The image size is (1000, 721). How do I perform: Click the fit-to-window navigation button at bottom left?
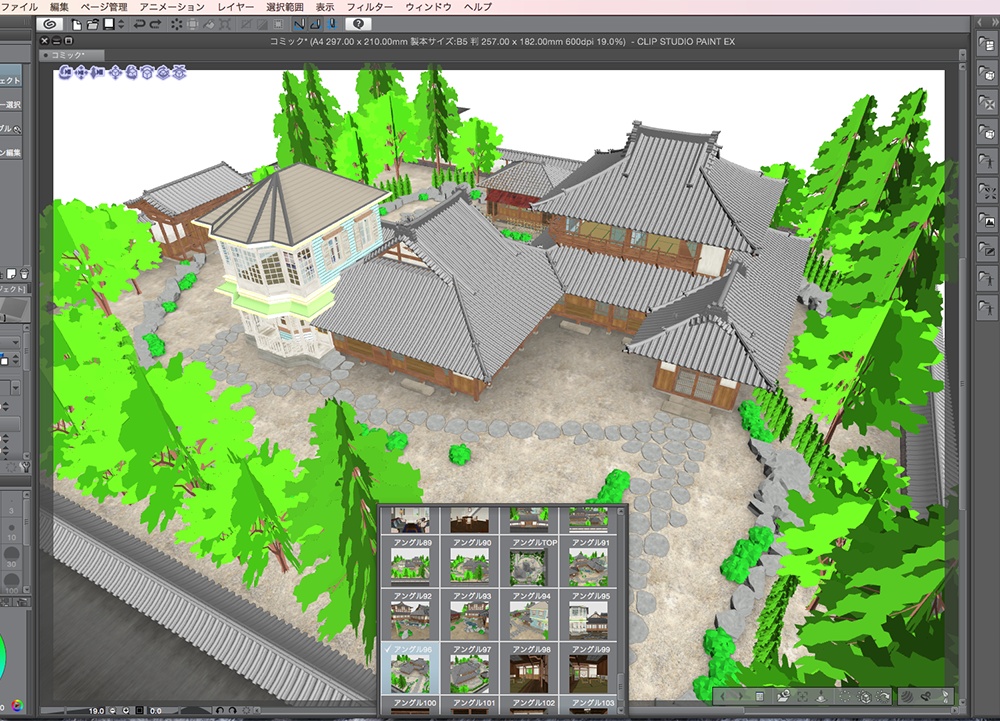[140, 710]
